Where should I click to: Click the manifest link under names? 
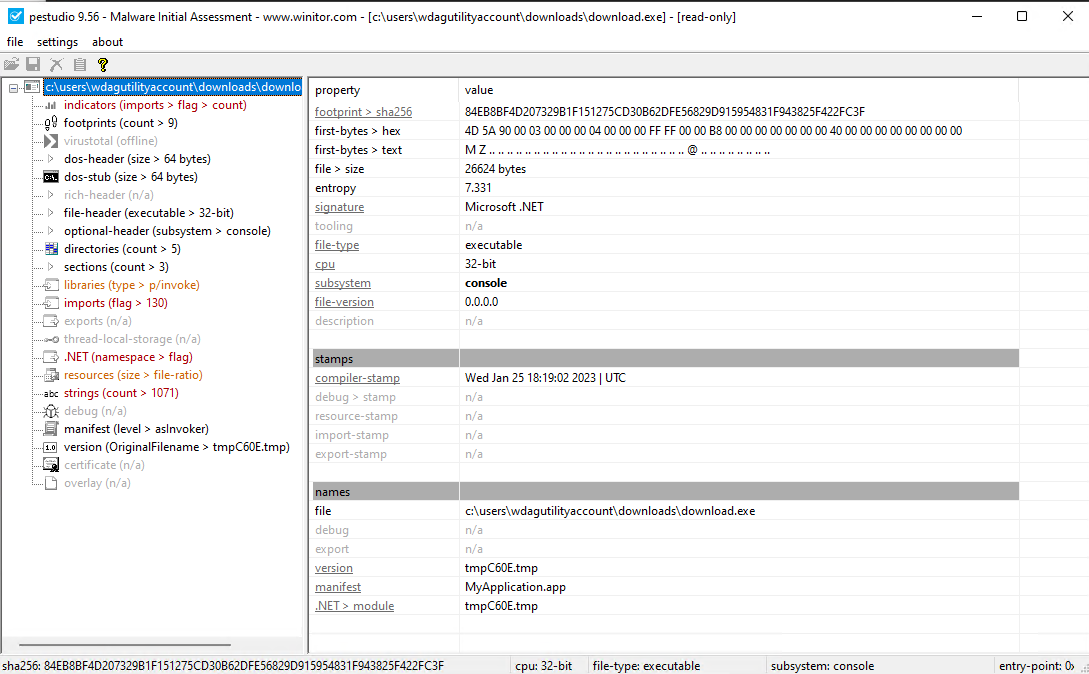coord(337,587)
